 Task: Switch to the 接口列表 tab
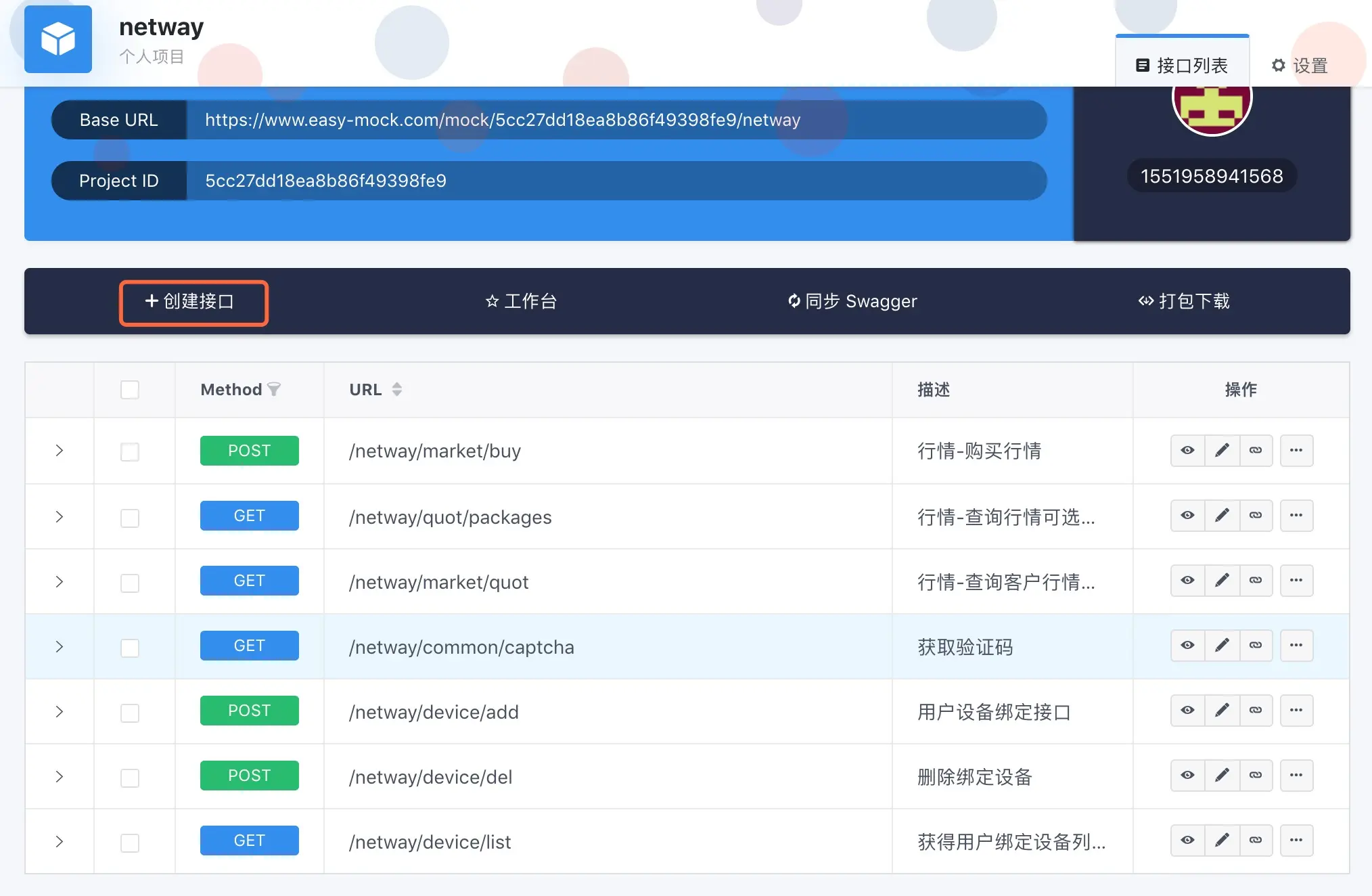1182,66
